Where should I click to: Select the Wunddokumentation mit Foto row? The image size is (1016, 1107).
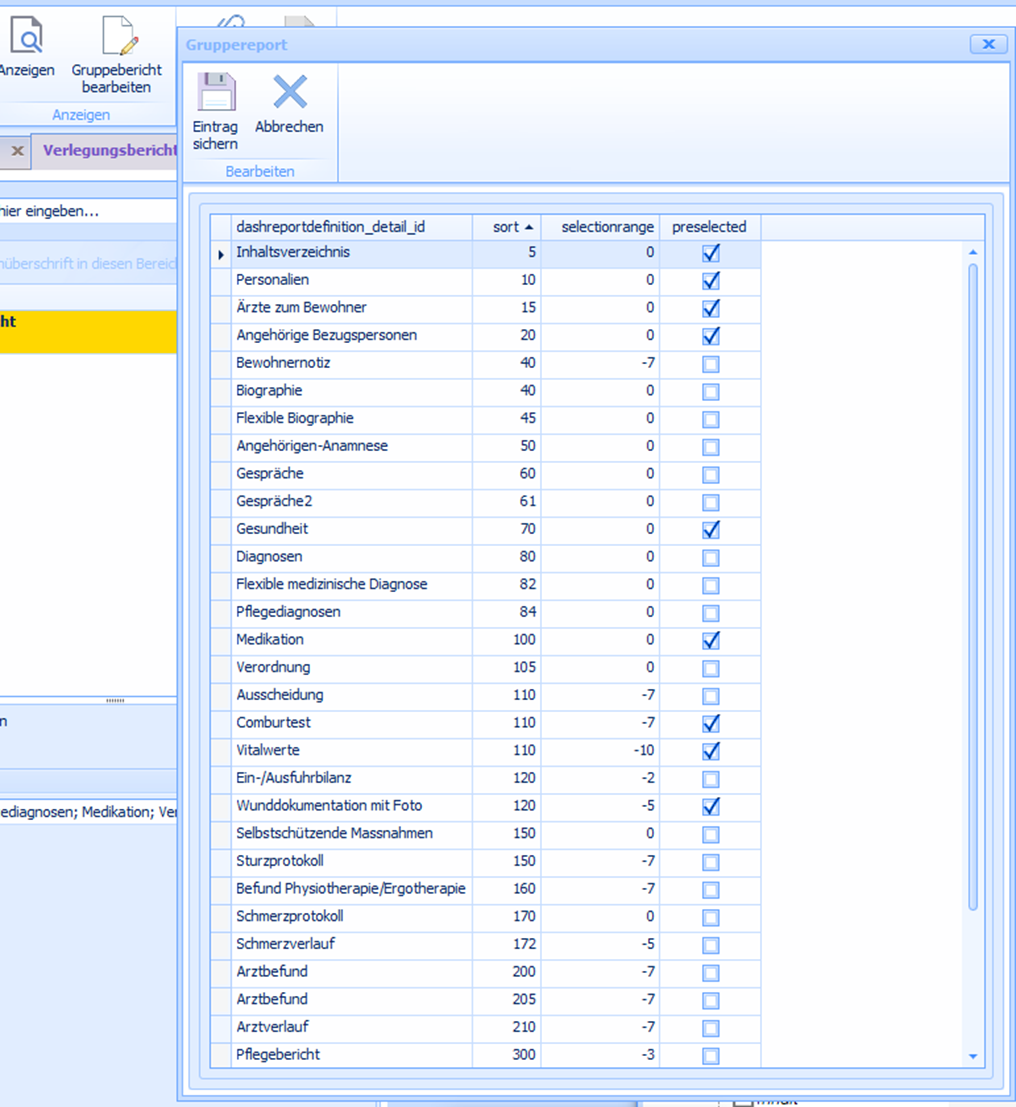[x=329, y=806]
